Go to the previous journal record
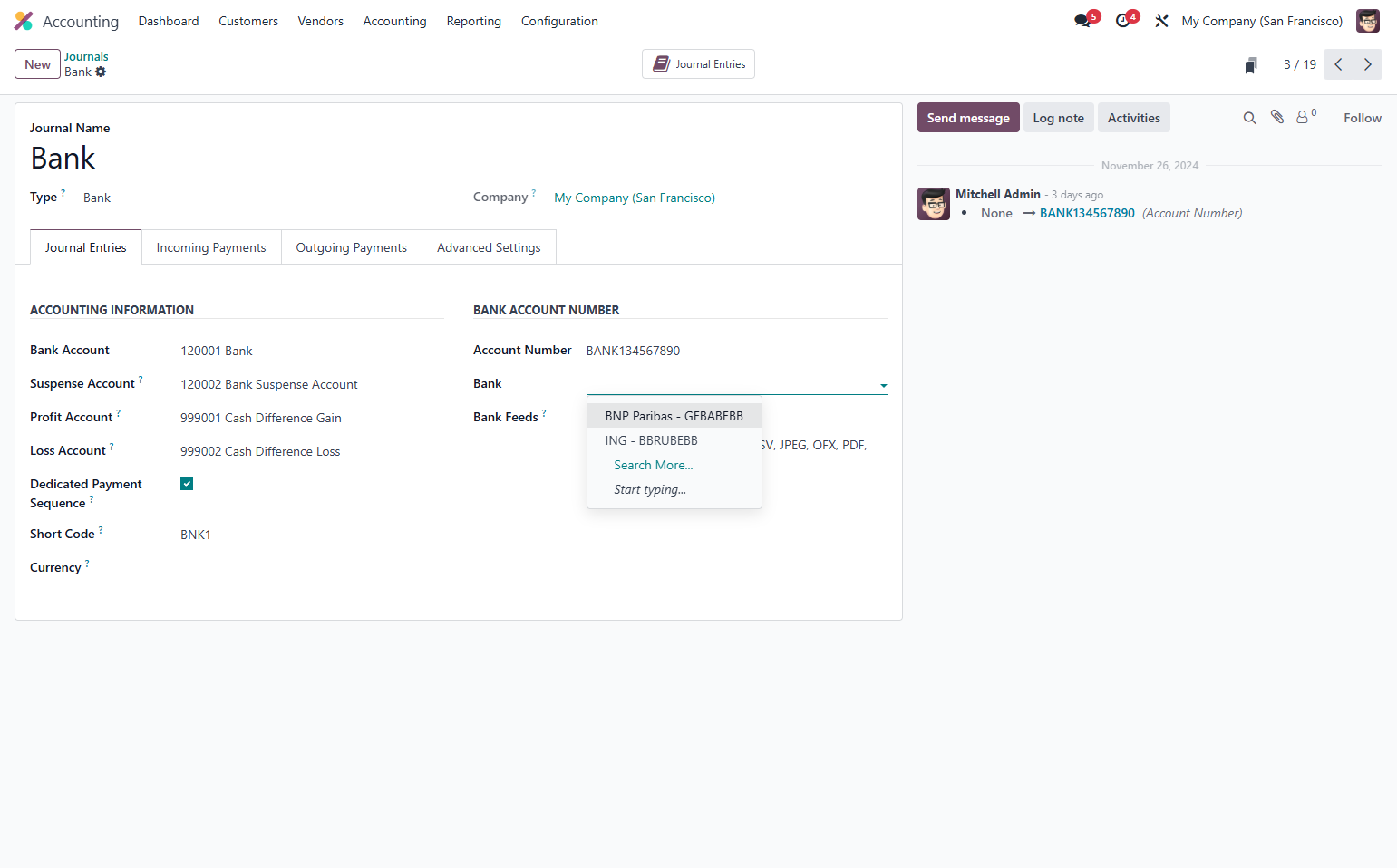This screenshot has width=1397, height=868. coord(1338,64)
